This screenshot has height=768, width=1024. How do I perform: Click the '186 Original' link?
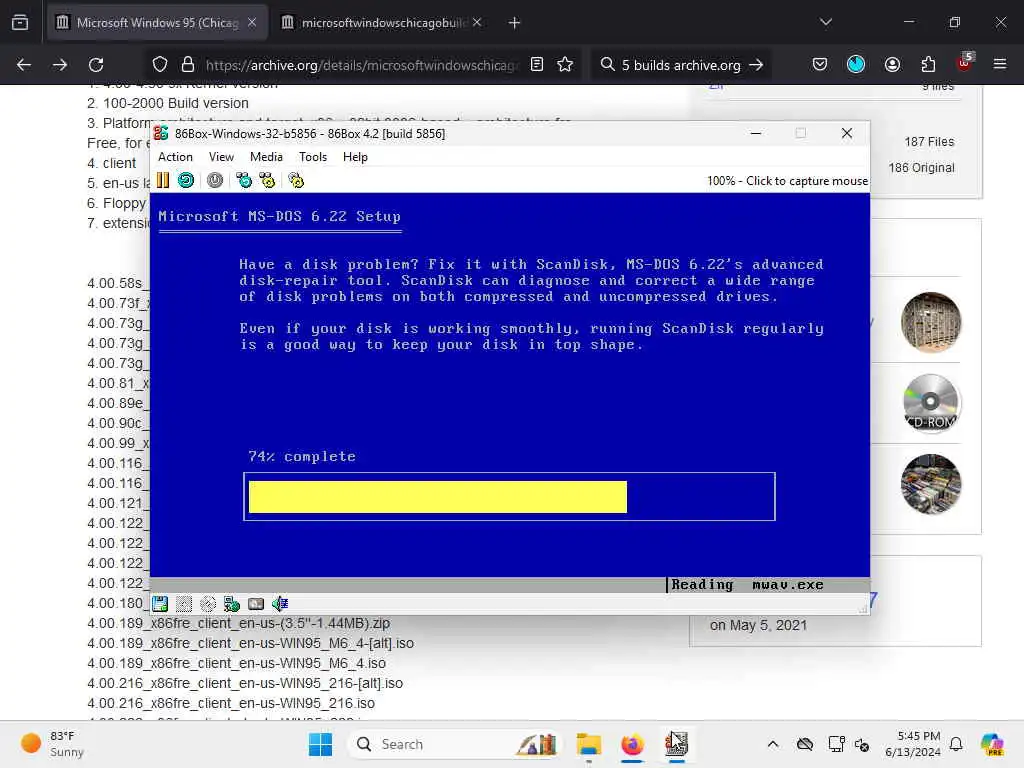[921, 168]
